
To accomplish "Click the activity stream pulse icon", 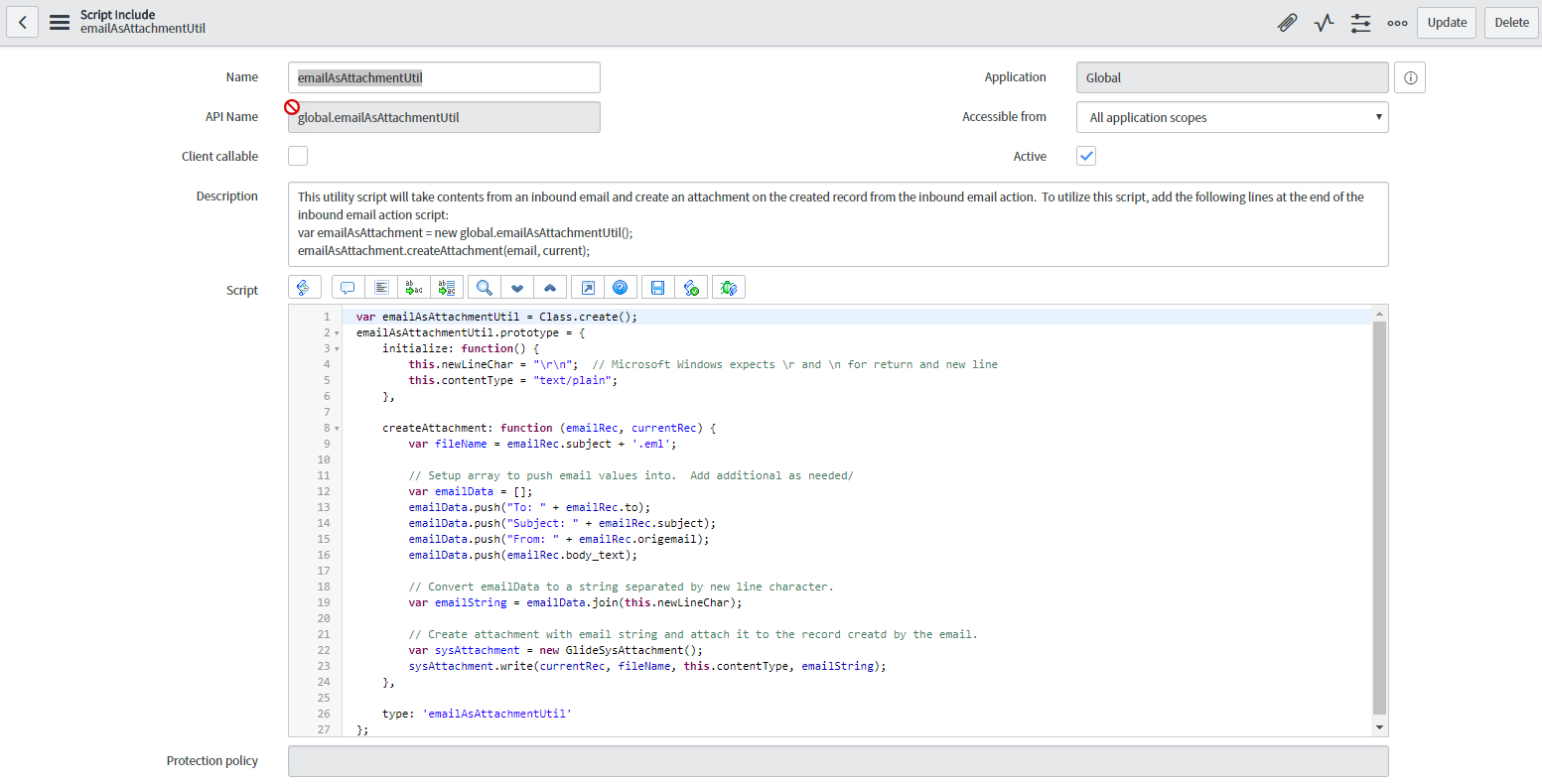I will pos(1324,23).
